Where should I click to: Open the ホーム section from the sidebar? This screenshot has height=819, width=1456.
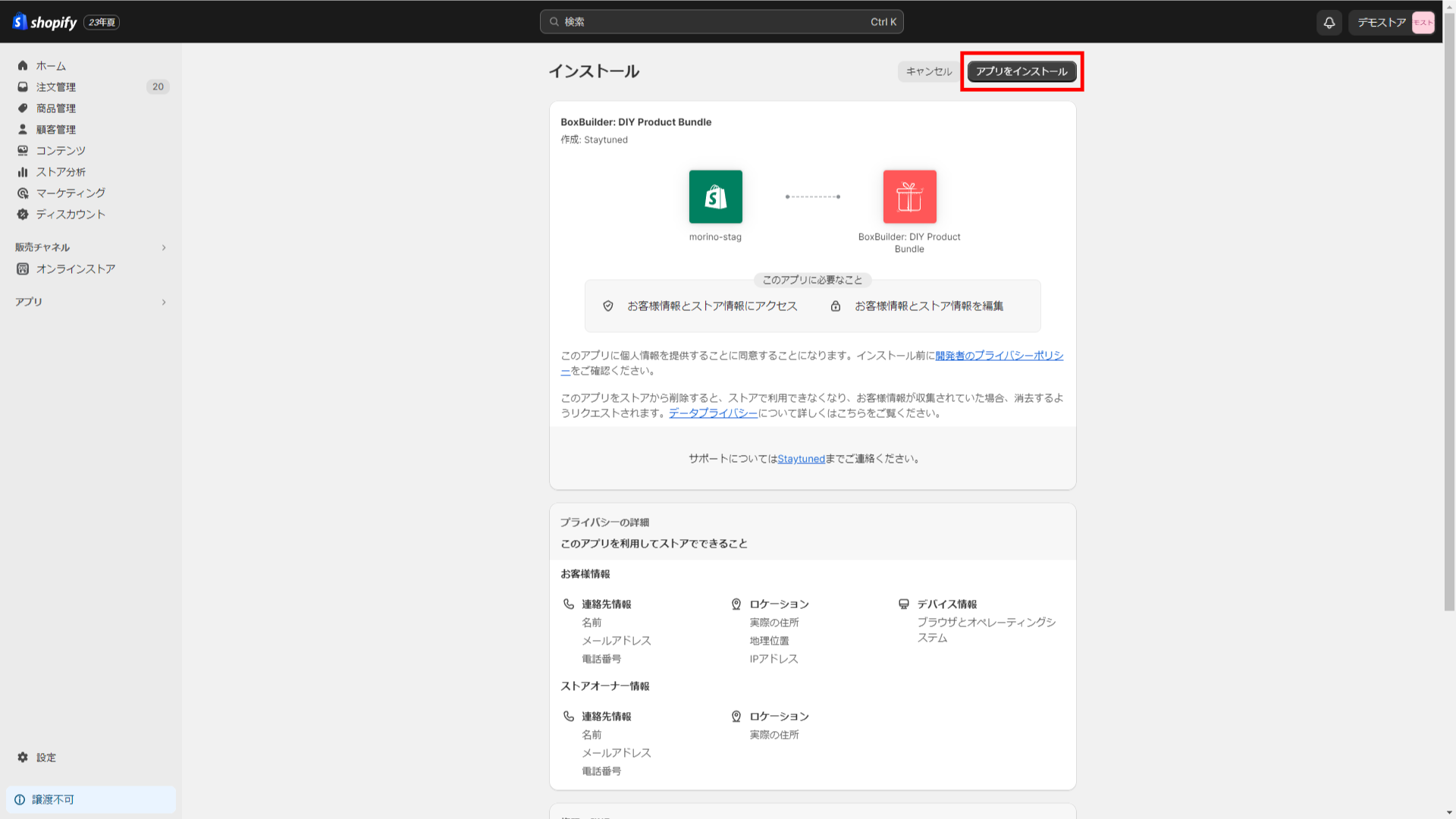point(51,66)
